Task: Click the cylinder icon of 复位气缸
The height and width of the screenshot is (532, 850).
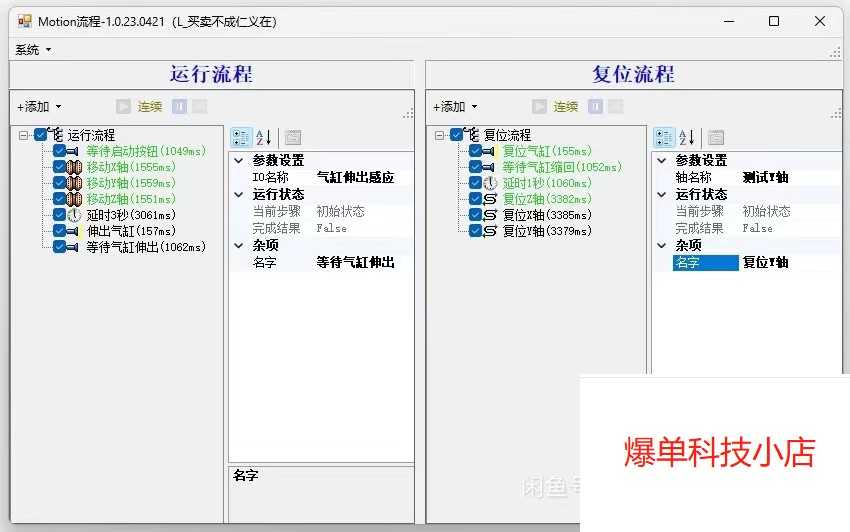Action: [x=490, y=151]
